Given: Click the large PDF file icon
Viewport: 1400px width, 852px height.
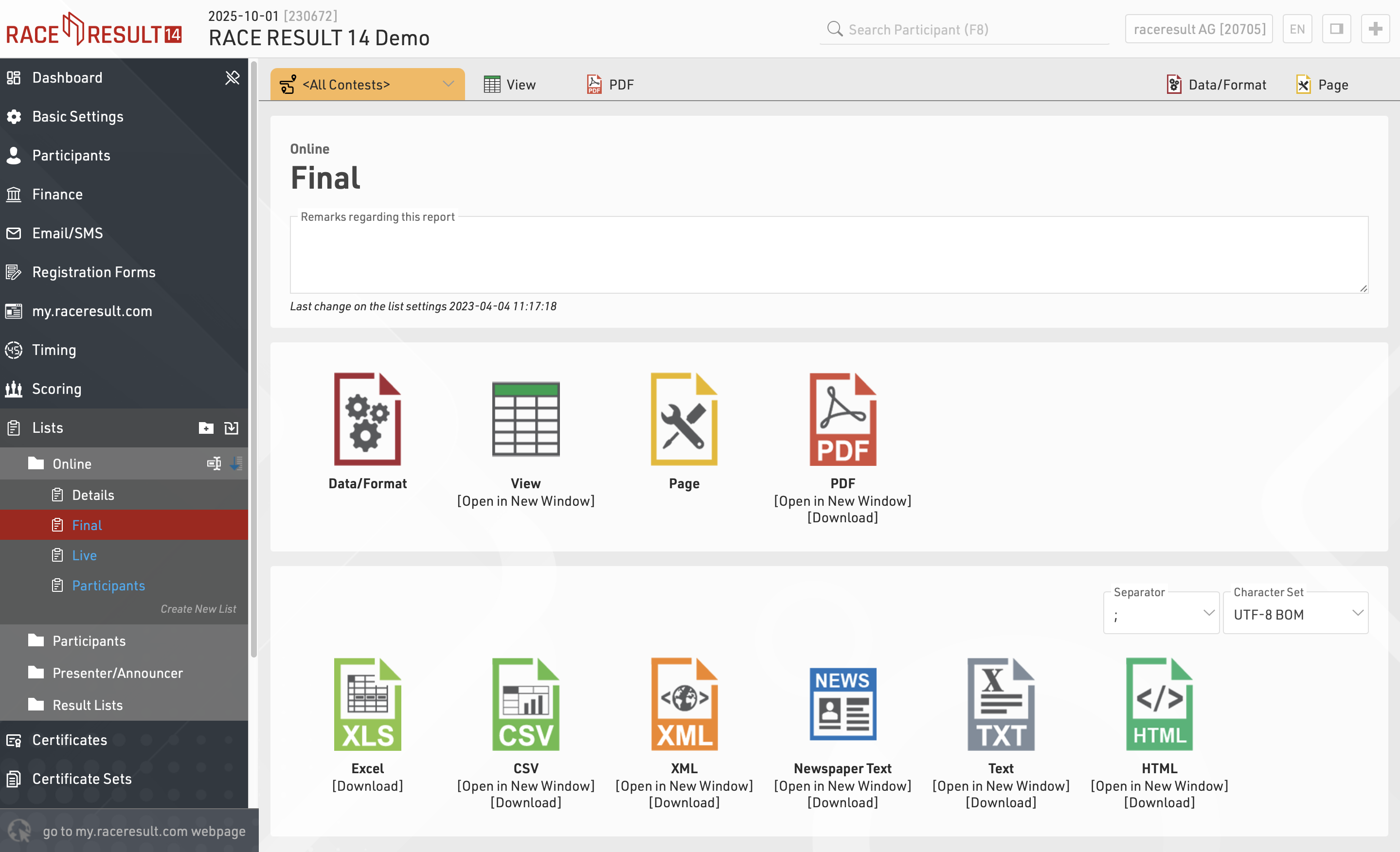Looking at the screenshot, I should [842, 419].
